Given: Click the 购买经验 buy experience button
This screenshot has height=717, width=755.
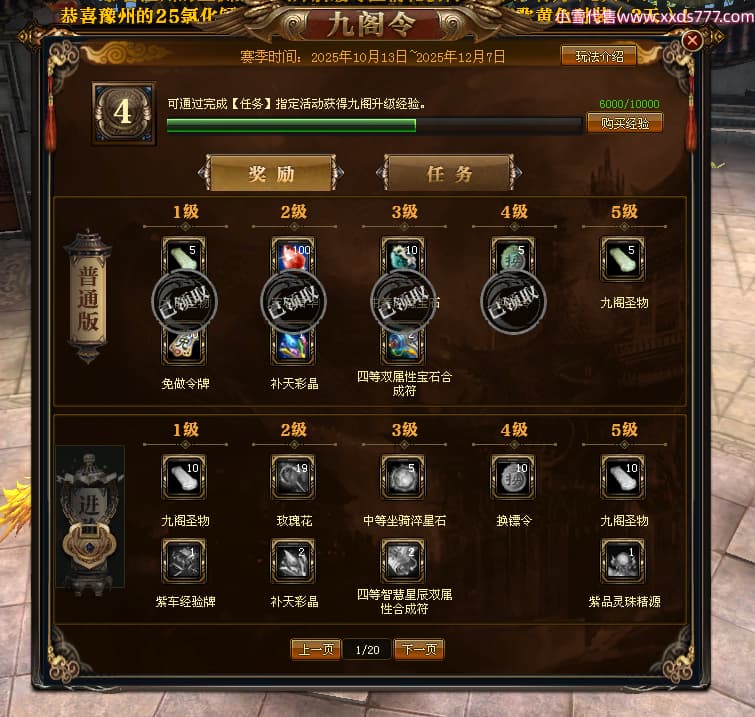Looking at the screenshot, I should pyautogui.click(x=625, y=124).
